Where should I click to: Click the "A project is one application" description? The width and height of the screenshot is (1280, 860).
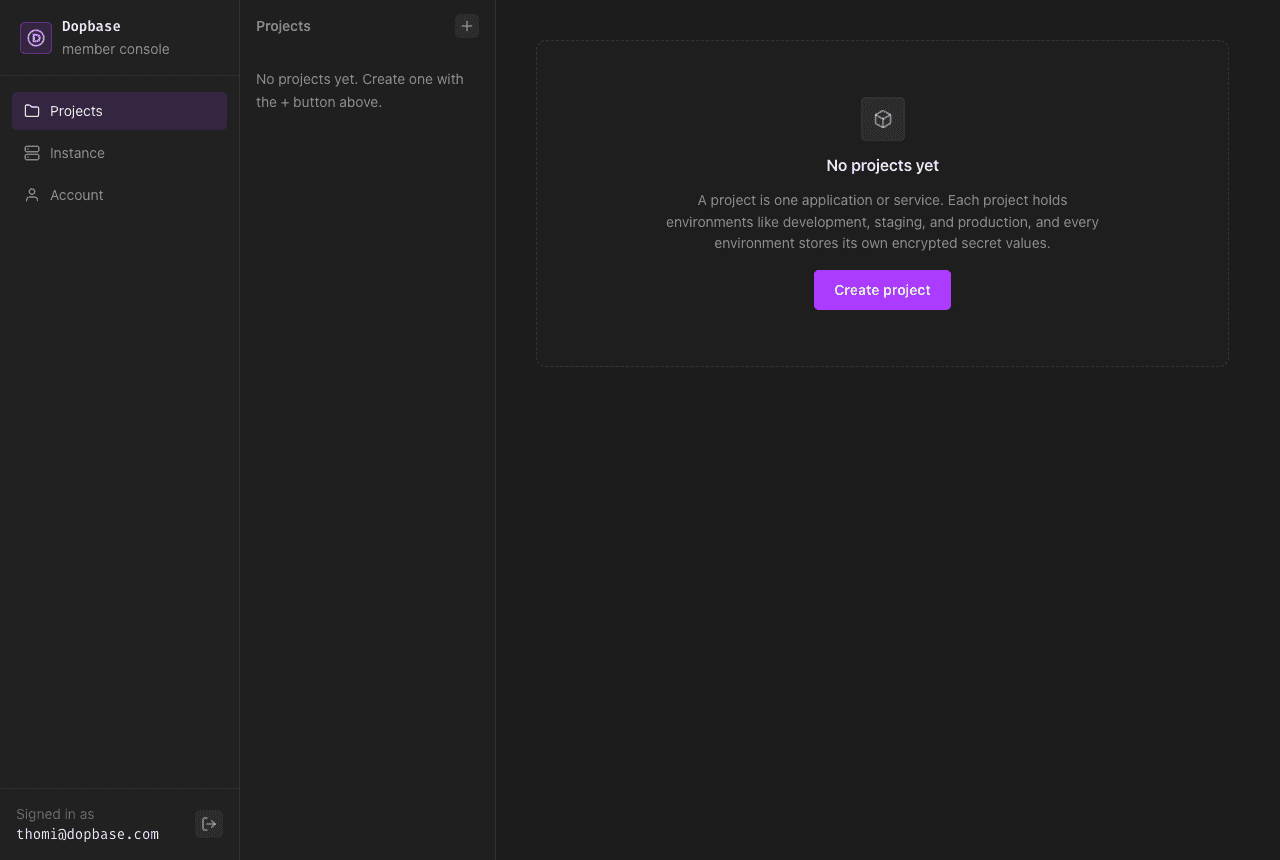coord(883,221)
